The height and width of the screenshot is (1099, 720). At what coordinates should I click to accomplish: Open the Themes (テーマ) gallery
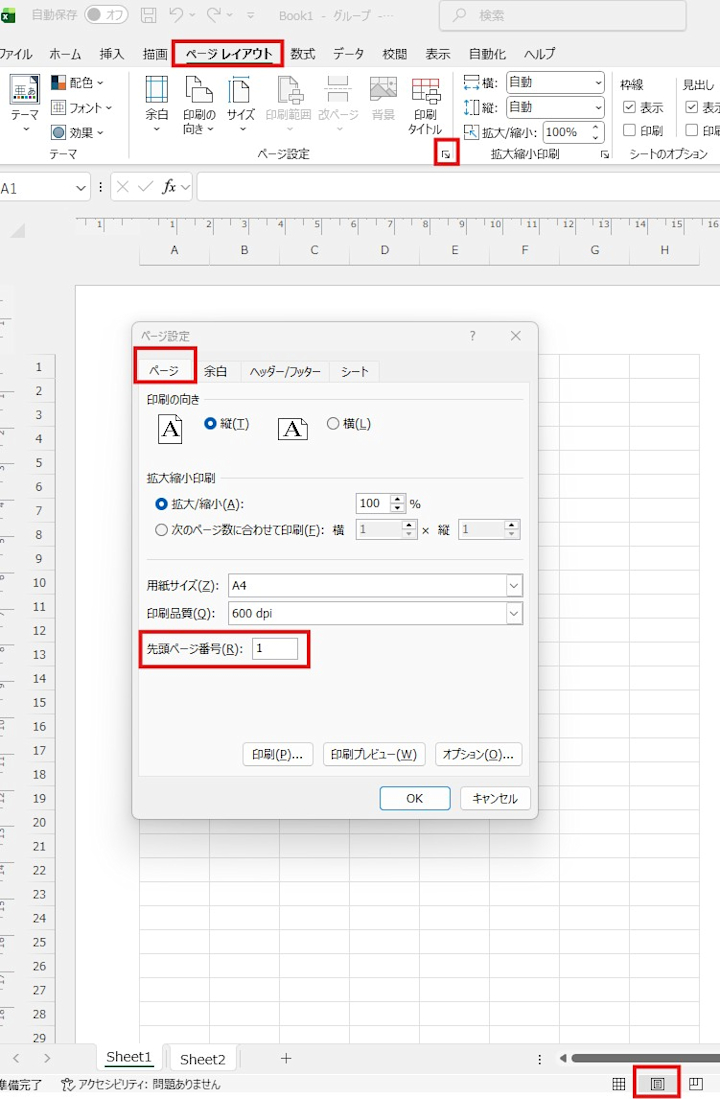tap(25, 104)
